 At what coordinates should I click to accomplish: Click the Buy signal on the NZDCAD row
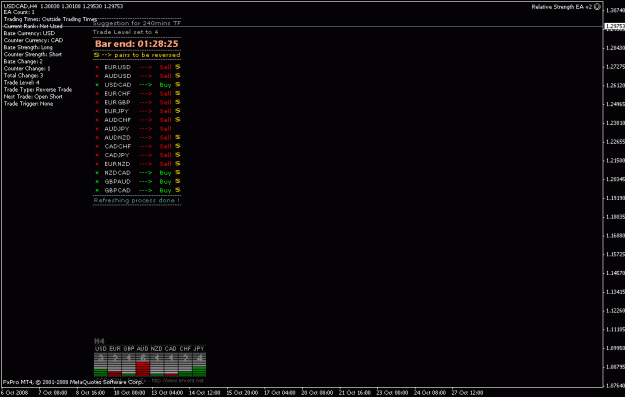click(165, 173)
